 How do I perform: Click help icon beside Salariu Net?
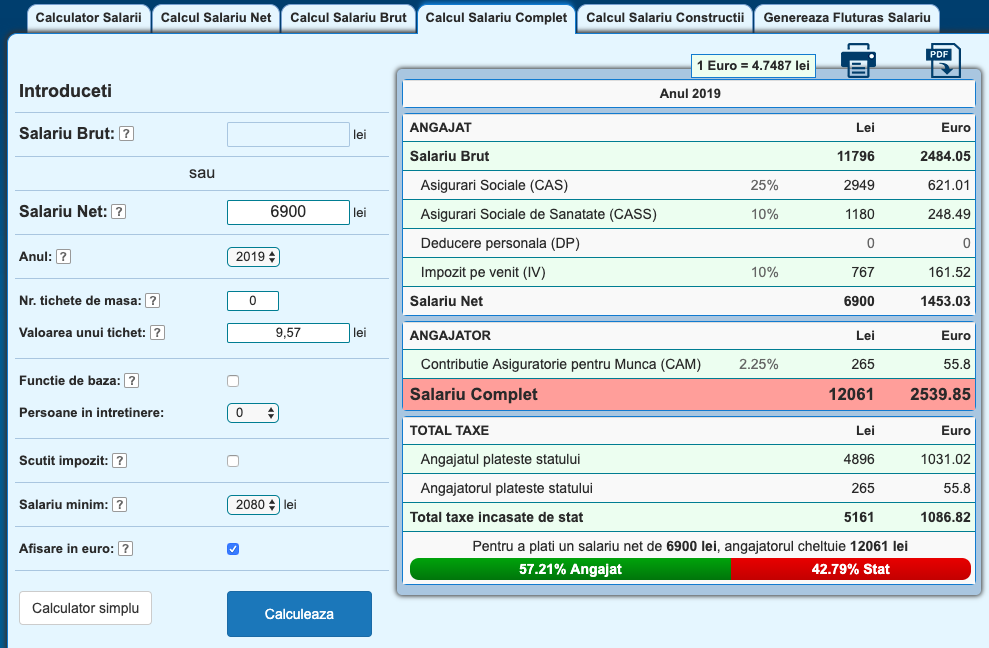point(118,212)
